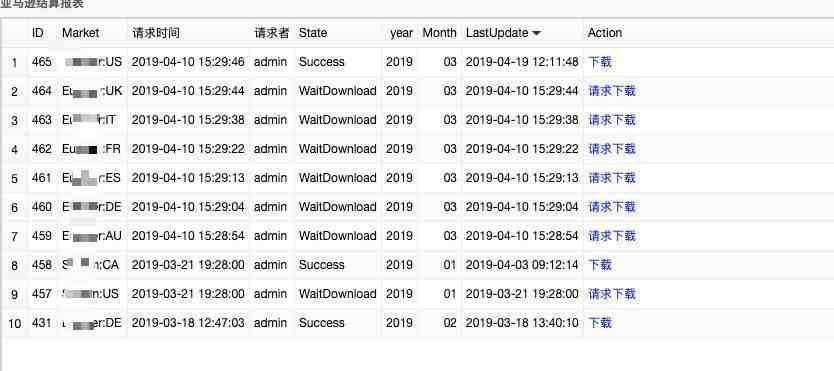The width and height of the screenshot is (834, 371).
Task: Click the 请求时间 column header
Action: (x=156, y=33)
